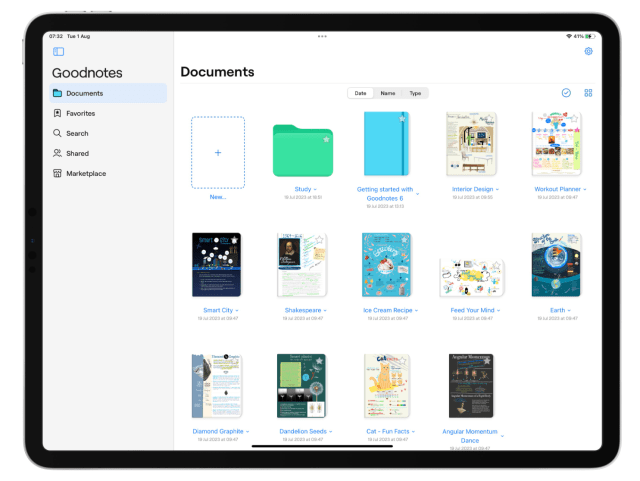The image size is (640, 481).
Task: Expand the Study folder name chevron
Action: click(315, 189)
